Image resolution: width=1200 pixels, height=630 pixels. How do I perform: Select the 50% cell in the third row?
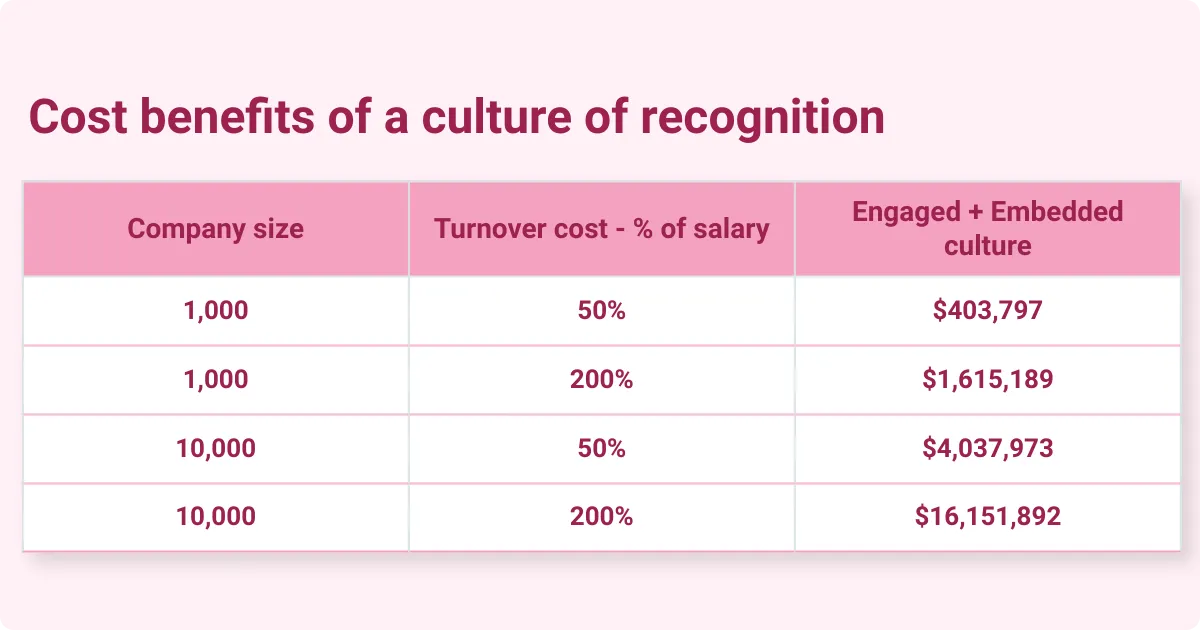click(x=601, y=448)
